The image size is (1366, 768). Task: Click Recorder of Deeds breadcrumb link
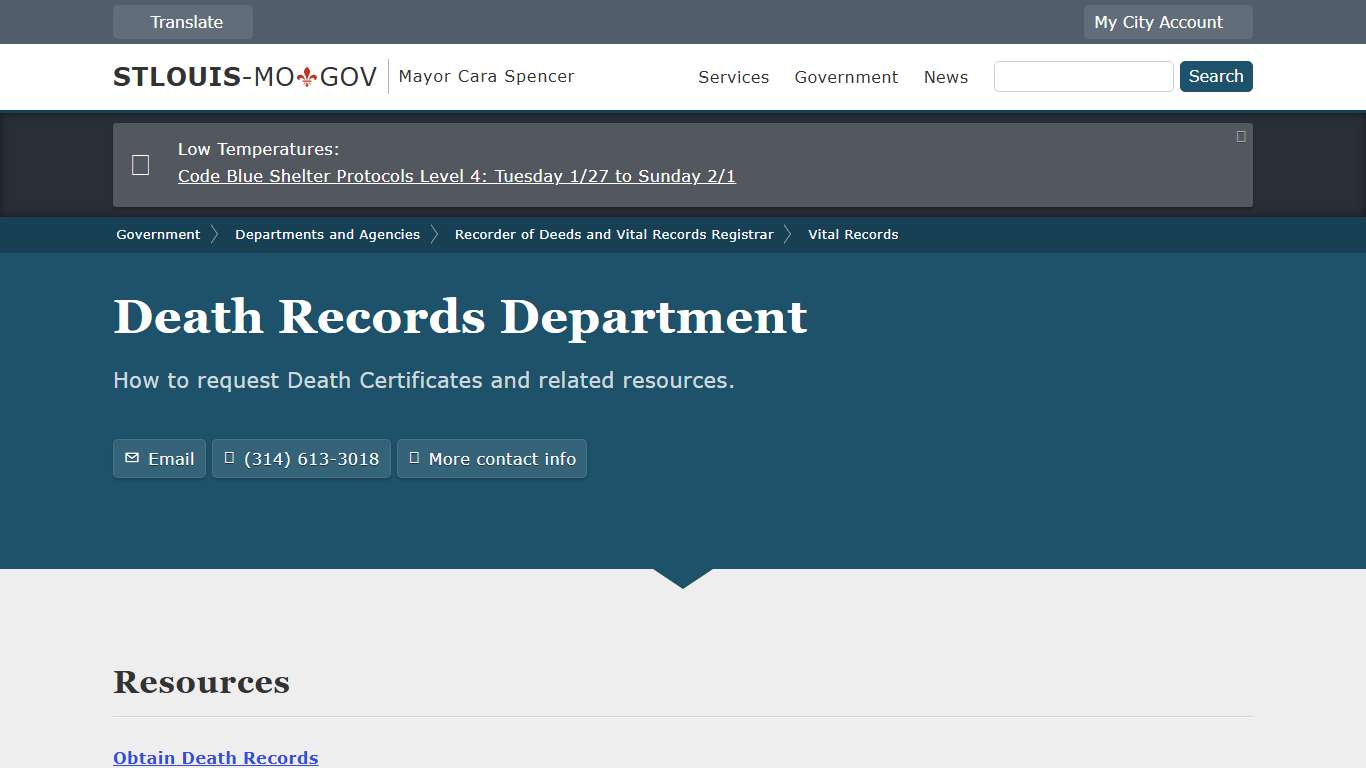(x=613, y=234)
